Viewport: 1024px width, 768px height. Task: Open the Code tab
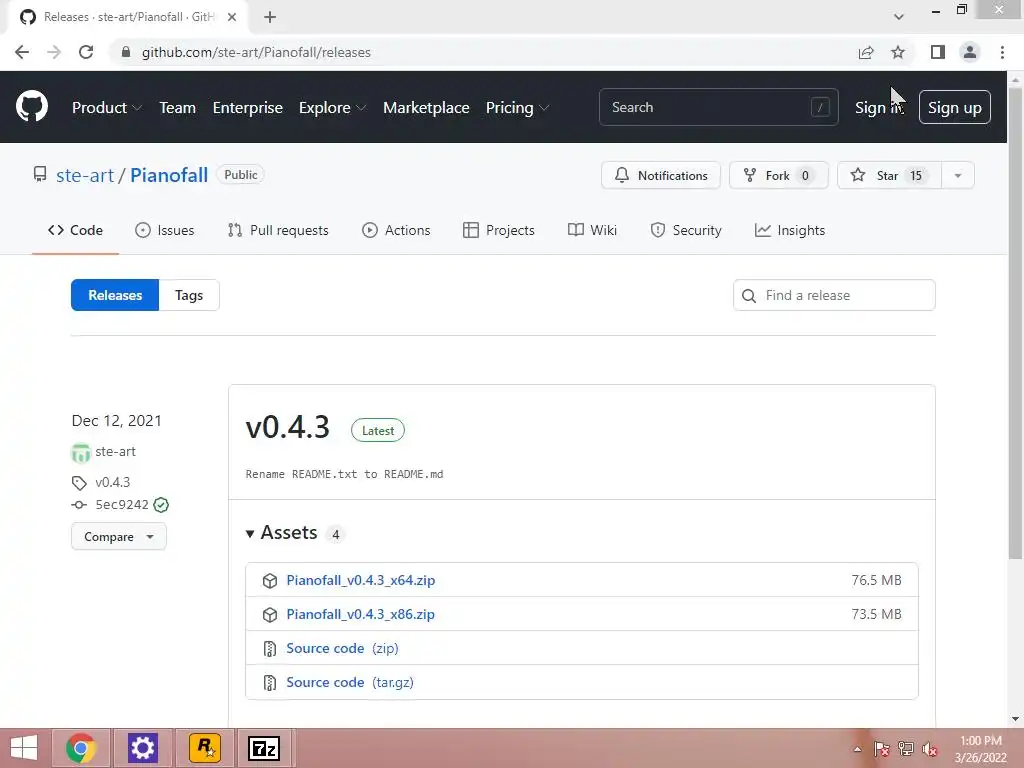(x=75, y=231)
